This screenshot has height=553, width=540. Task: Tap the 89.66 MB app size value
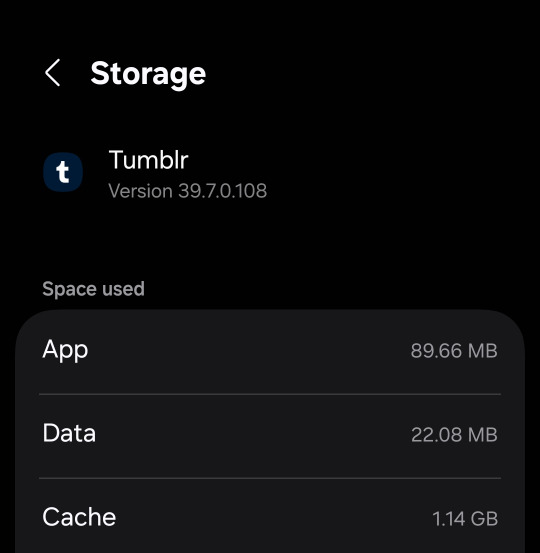coord(454,351)
